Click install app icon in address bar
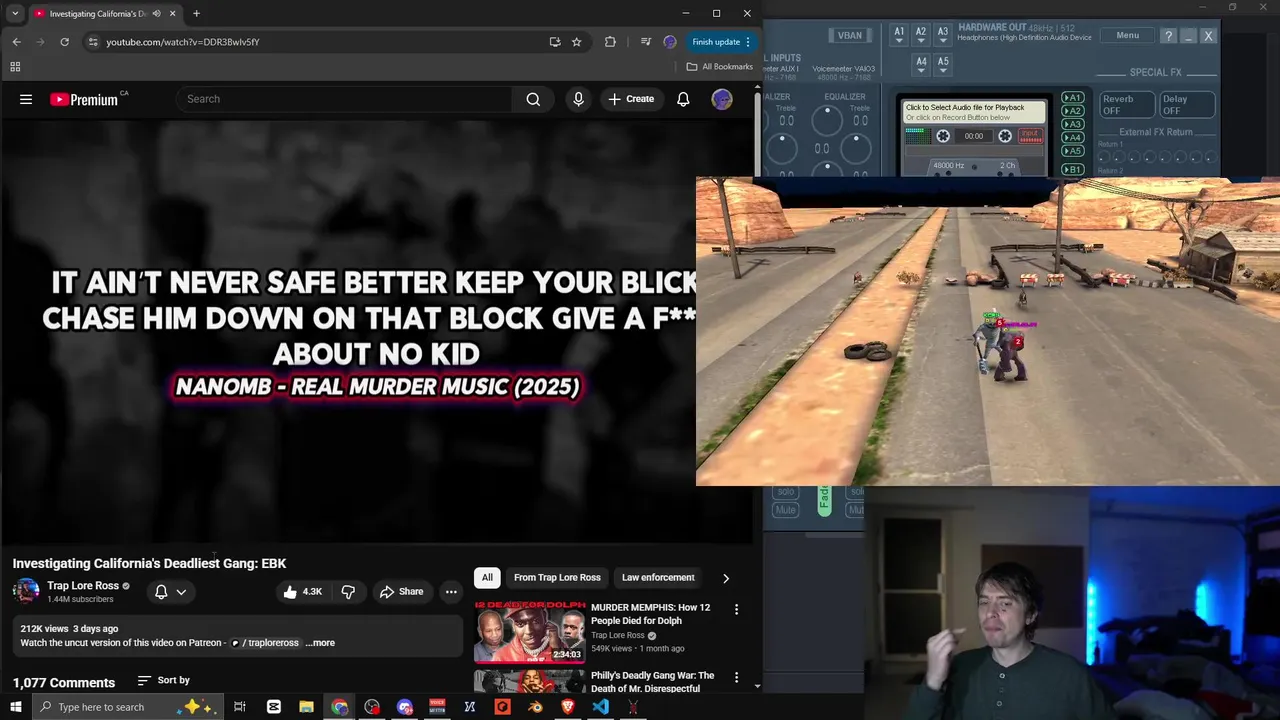 click(x=555, y=42)
